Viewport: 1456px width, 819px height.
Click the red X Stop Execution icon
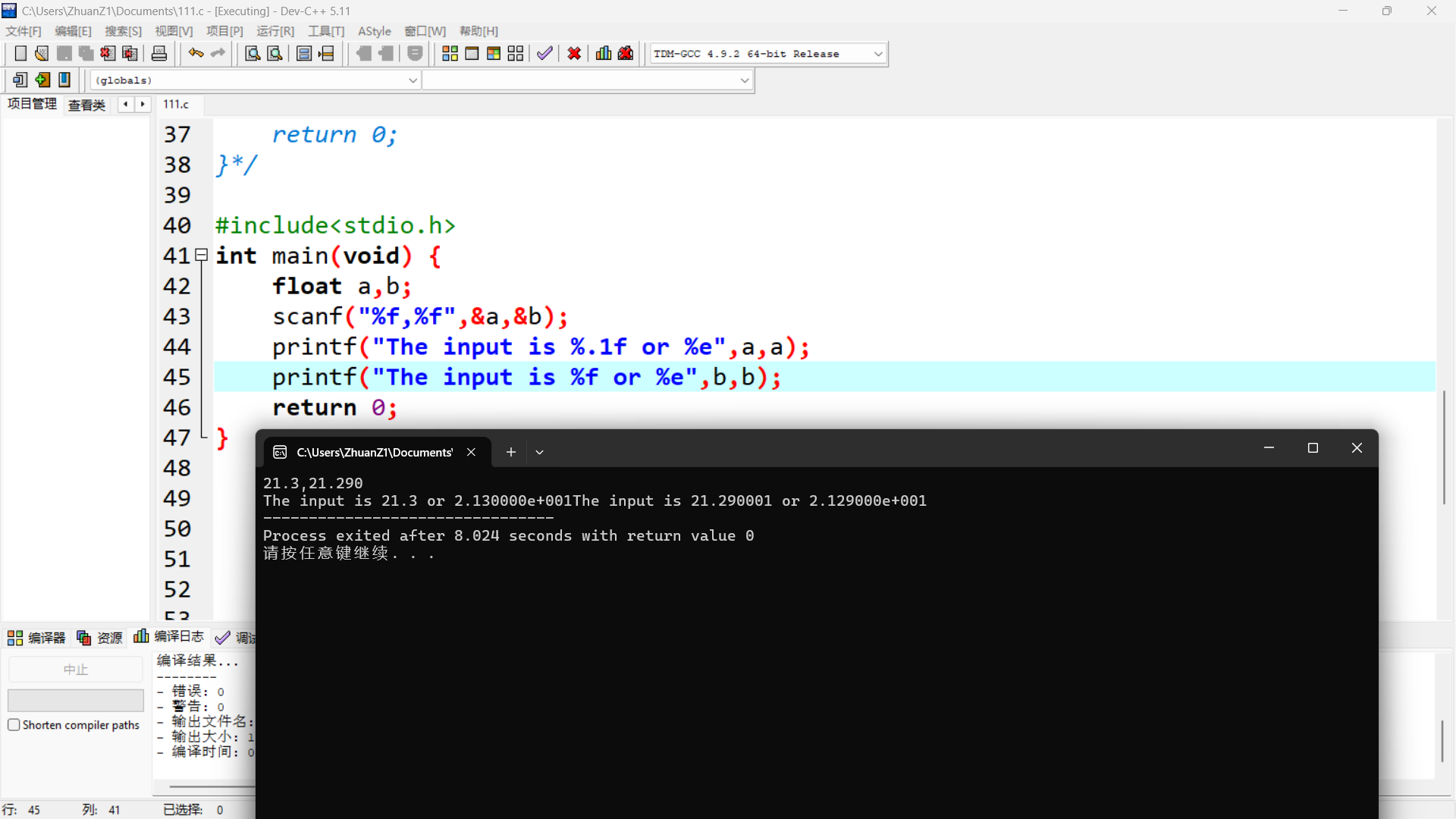[x=574, y=54]
